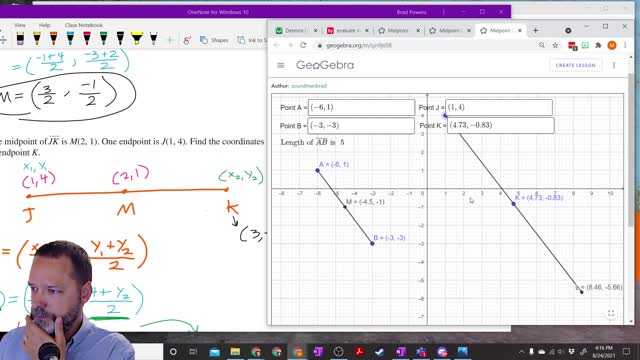Click the Chrome media control icon
The width and height of the screenshot is (640, 360).
[568, 31]
